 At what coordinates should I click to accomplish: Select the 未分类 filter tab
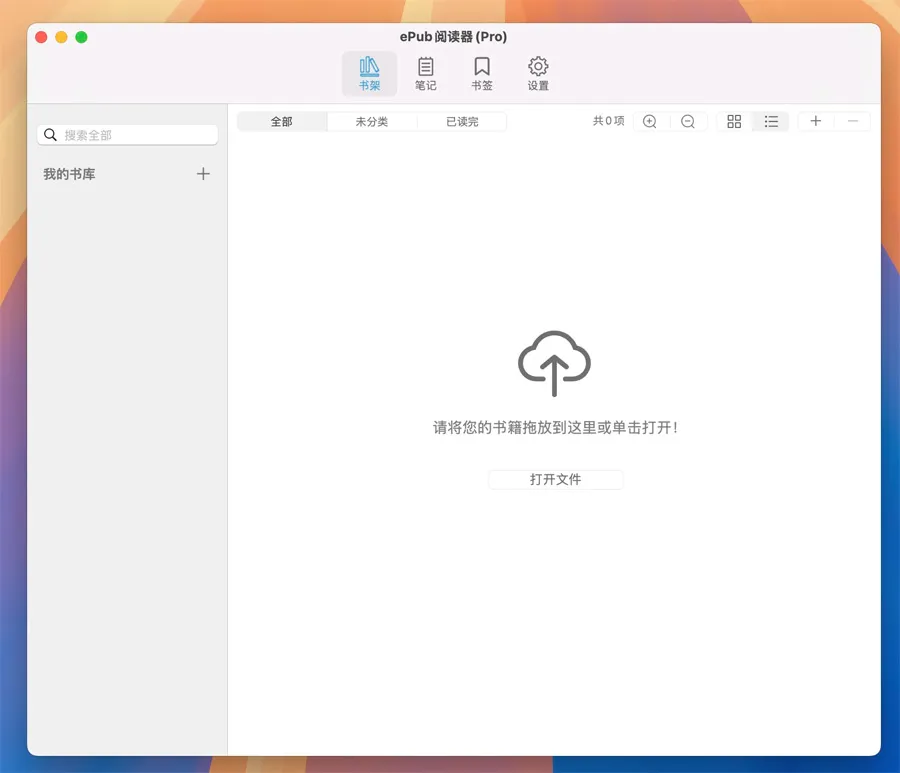point(372,122)
